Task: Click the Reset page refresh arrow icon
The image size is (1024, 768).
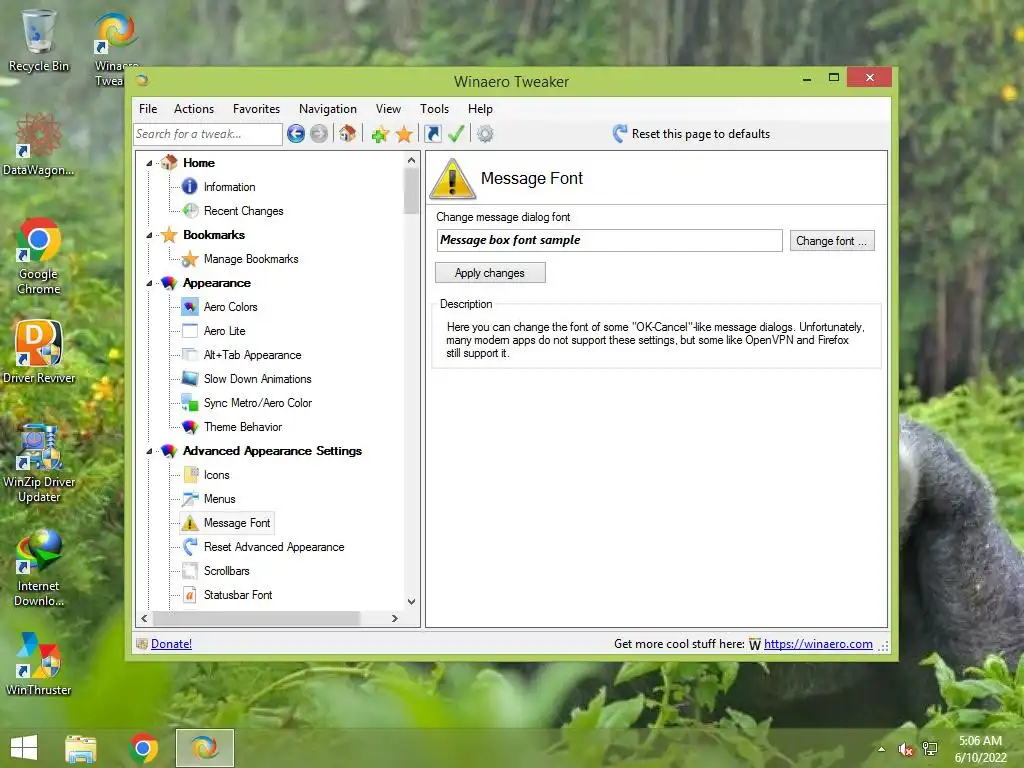Action: click(x=620, y=134)
